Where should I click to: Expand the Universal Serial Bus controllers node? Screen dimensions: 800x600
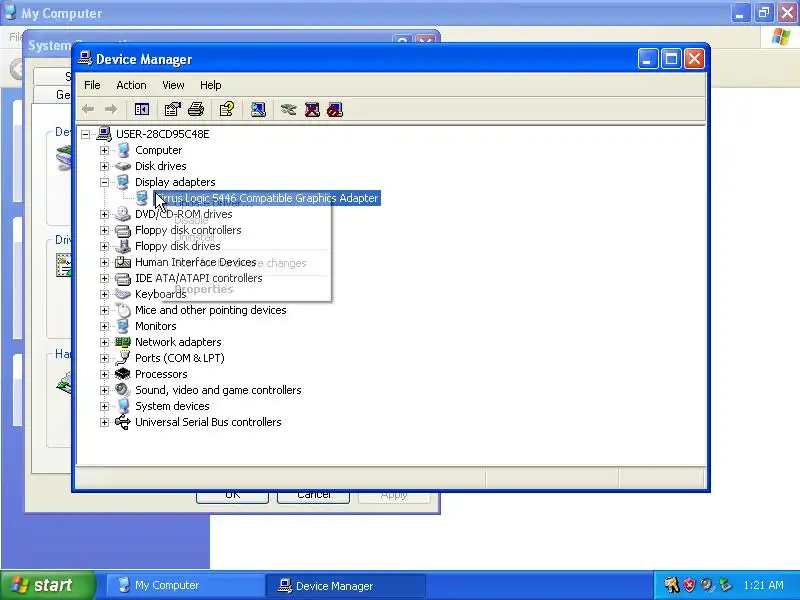[x=105, y=422]
